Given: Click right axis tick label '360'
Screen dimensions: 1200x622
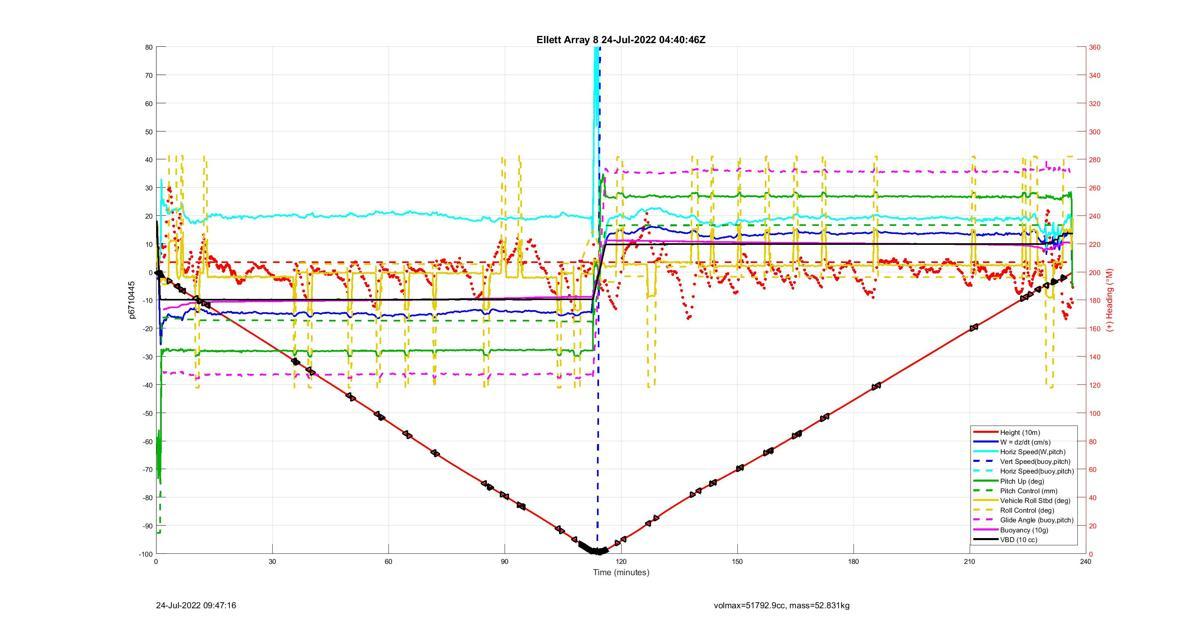Looking at the screenshot, I should (1095, 47).
